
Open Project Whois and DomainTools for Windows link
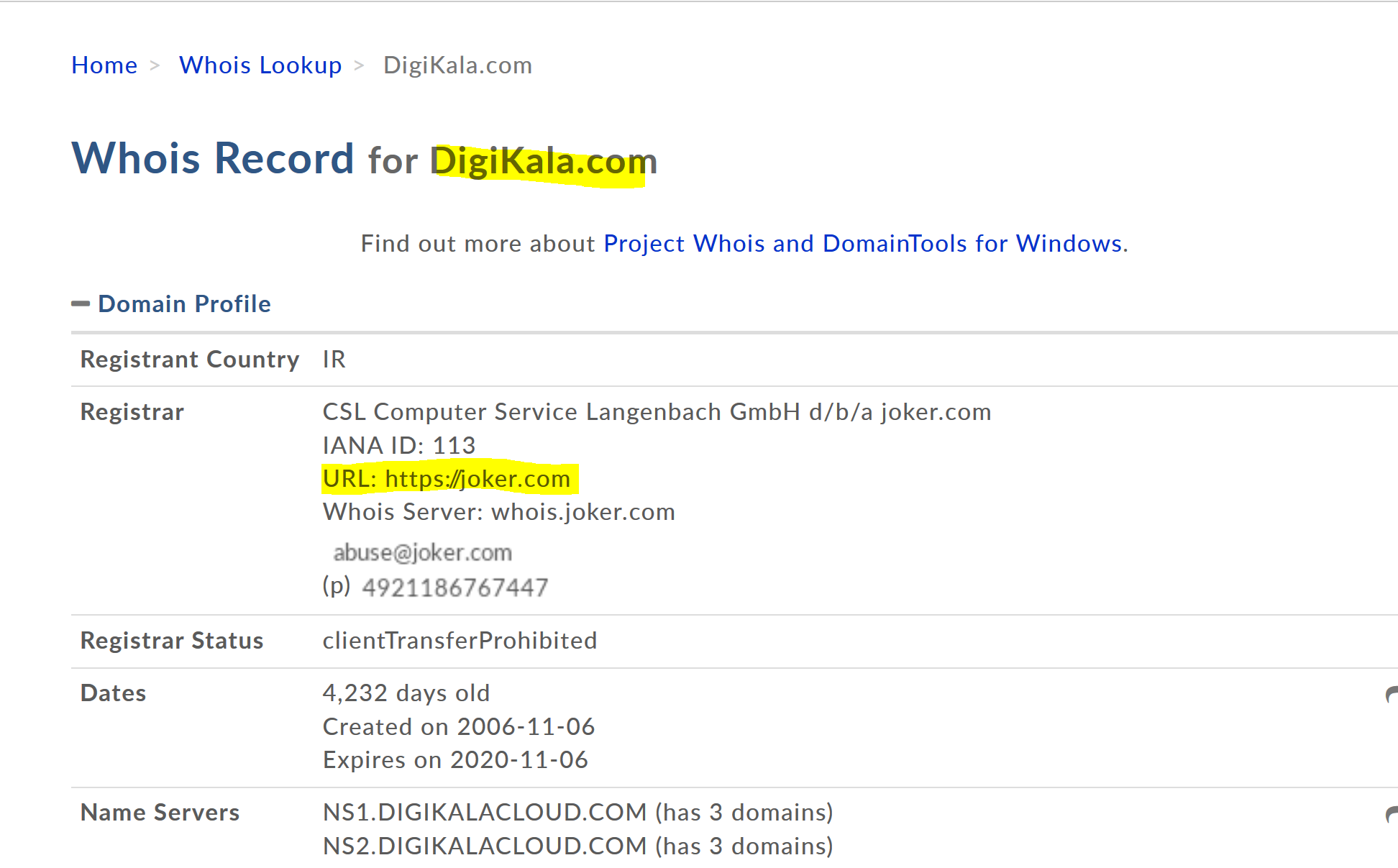coord(863,244)
